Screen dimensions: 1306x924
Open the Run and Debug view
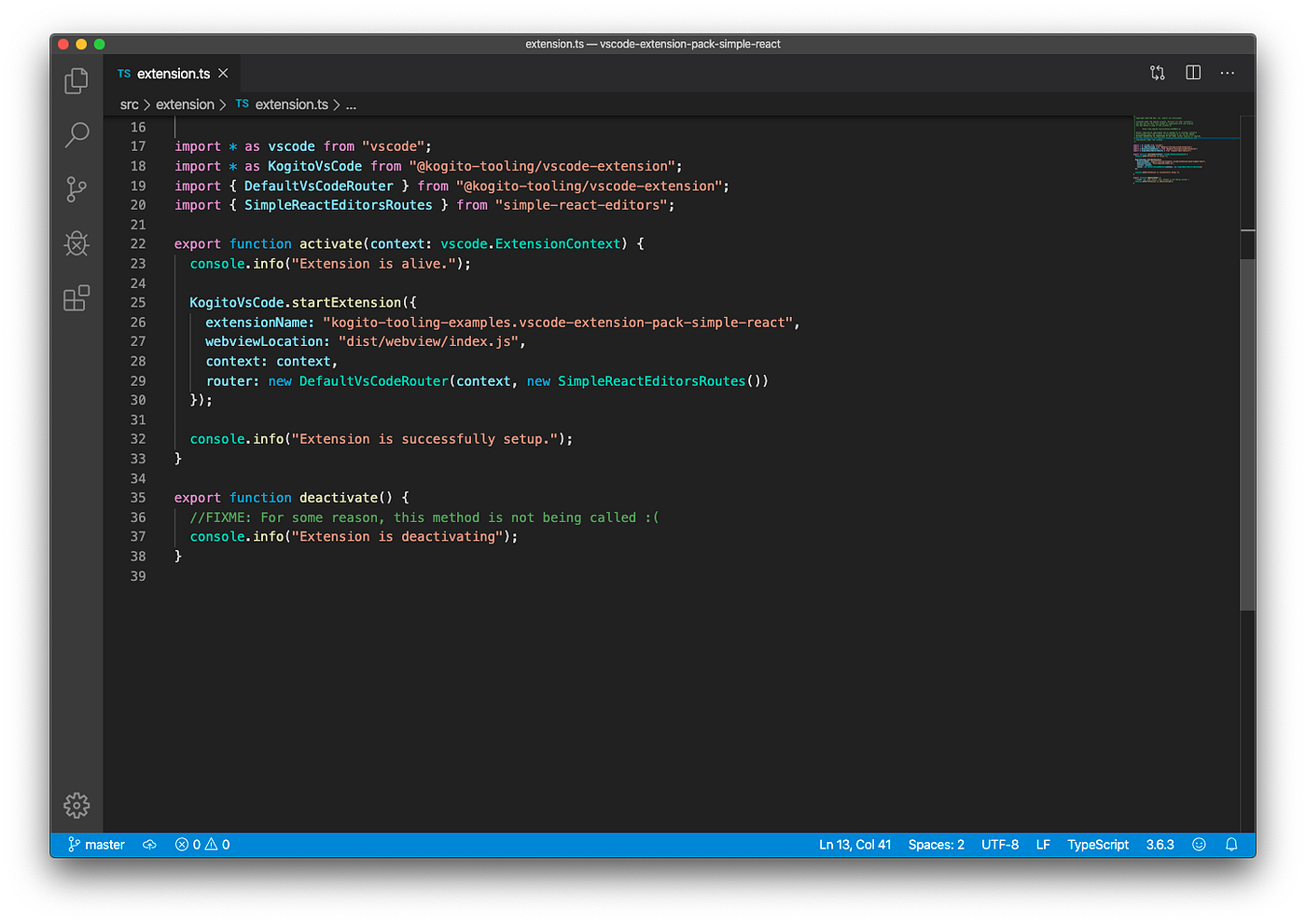76,243
